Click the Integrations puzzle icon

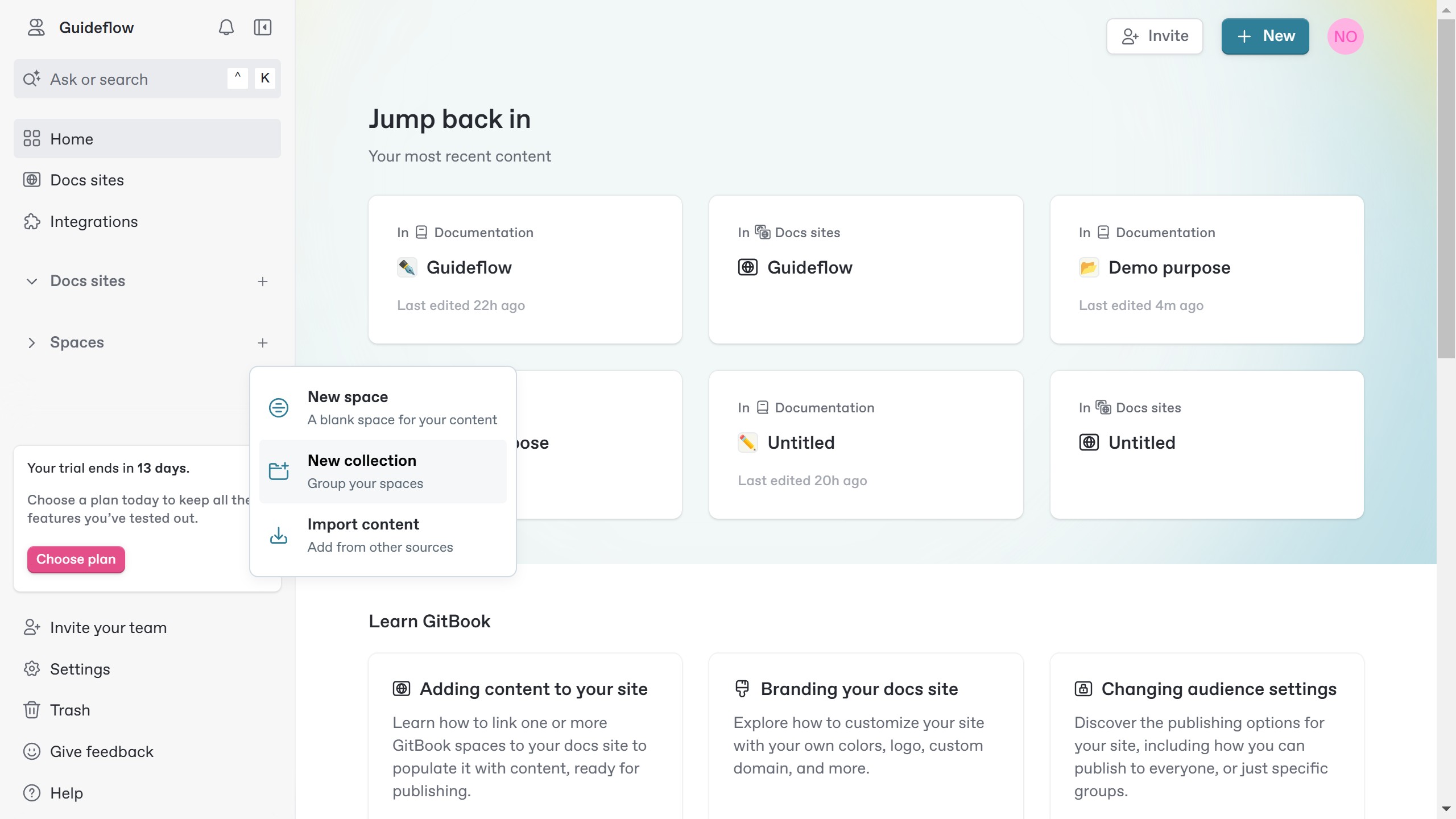tap(32, 221)
